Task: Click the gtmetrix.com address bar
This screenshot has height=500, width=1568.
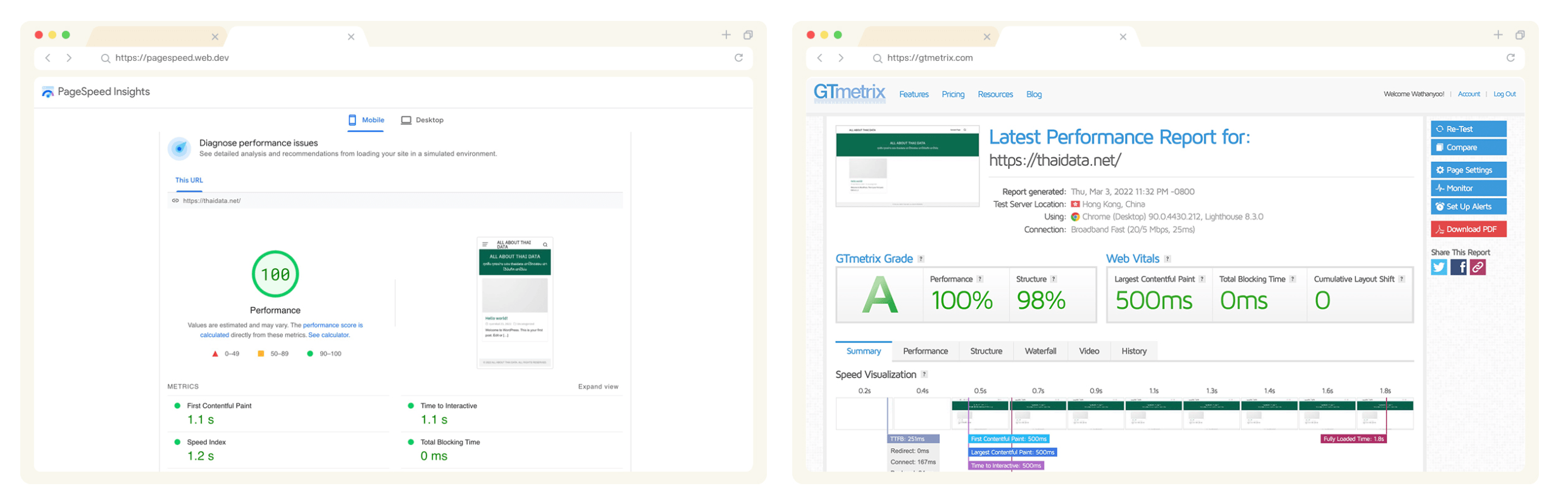Action: tap(1164, 58)
